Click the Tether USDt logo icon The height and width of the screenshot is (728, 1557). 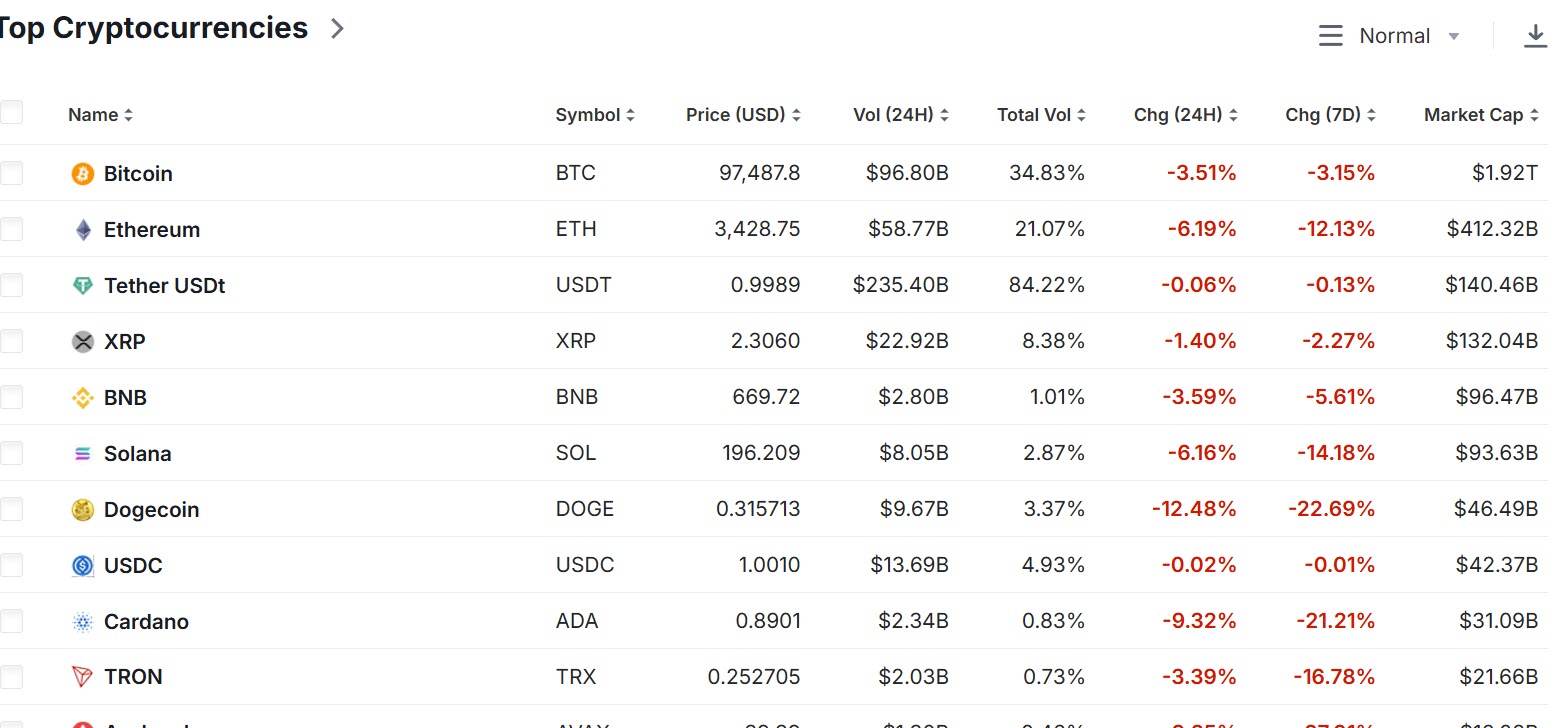pyautogui.click(x=83, y=286)
